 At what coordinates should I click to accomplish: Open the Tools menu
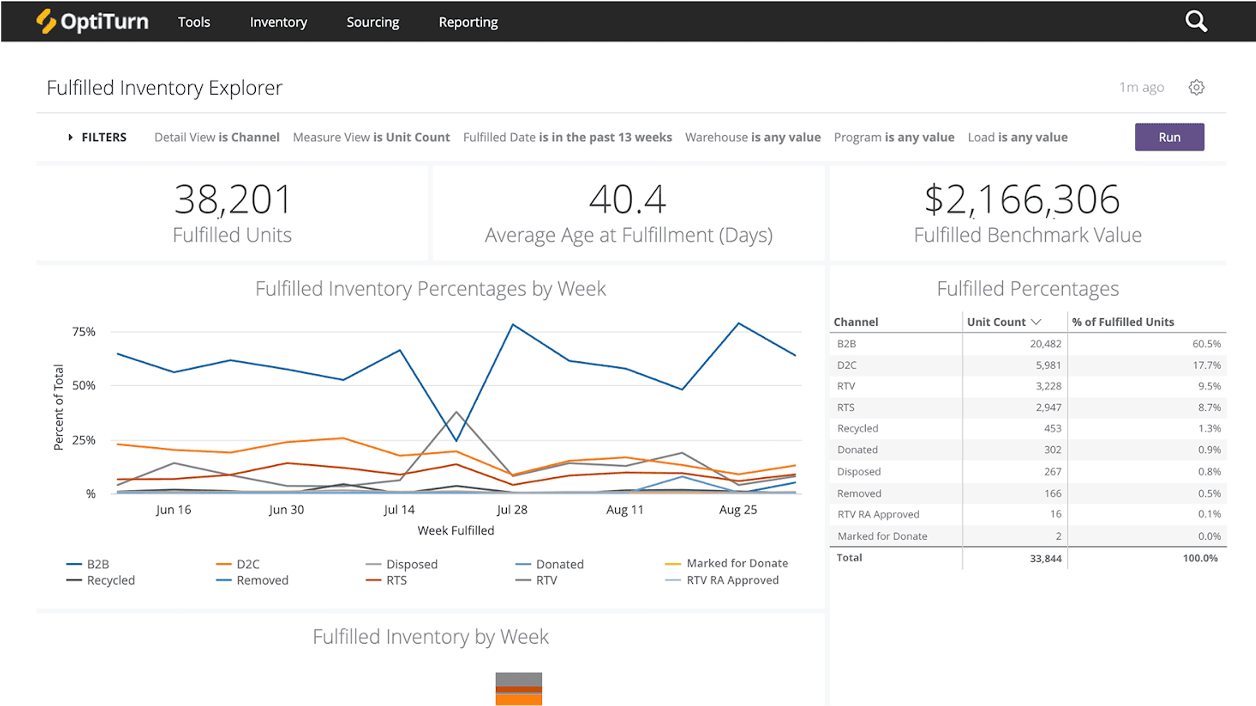[194, 22]
